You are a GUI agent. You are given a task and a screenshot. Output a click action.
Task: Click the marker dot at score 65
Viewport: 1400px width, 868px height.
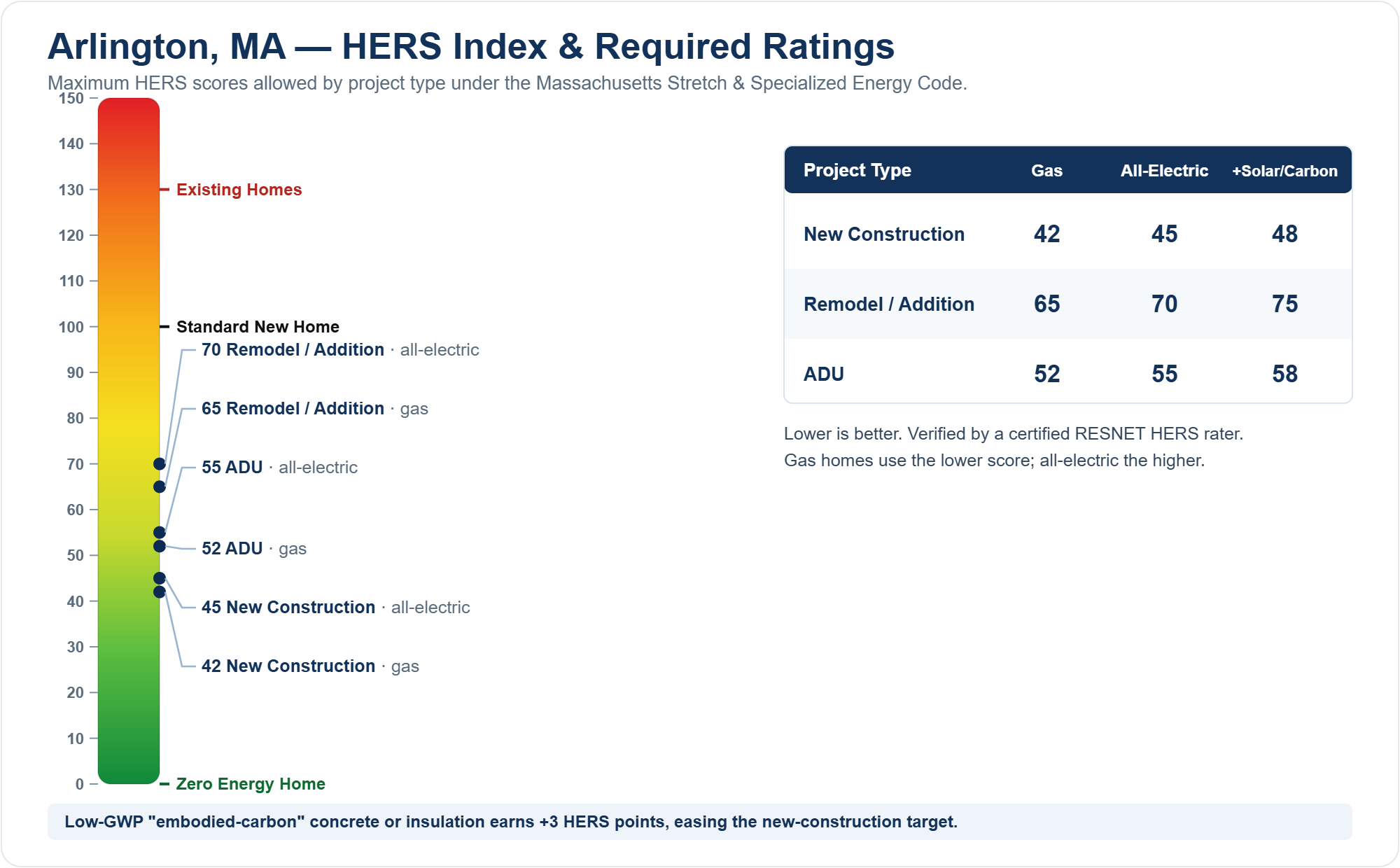[160, 486]
